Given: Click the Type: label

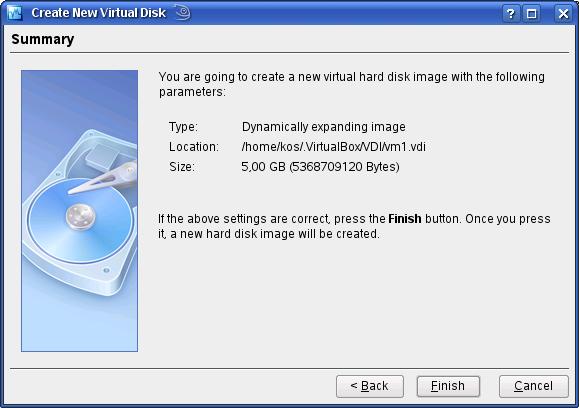Looking at the screenshot, I should click(x=183, y=127).
